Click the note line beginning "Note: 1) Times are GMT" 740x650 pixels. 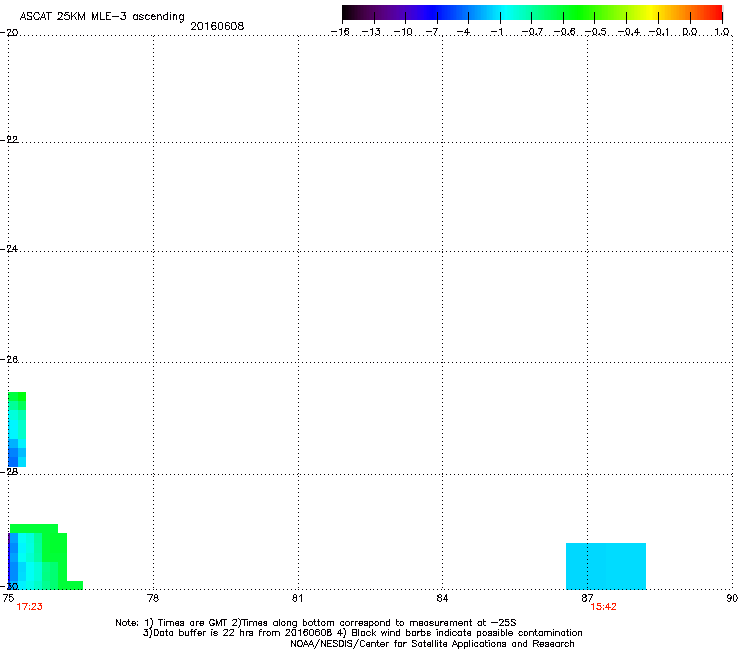[x=316, y=623]
